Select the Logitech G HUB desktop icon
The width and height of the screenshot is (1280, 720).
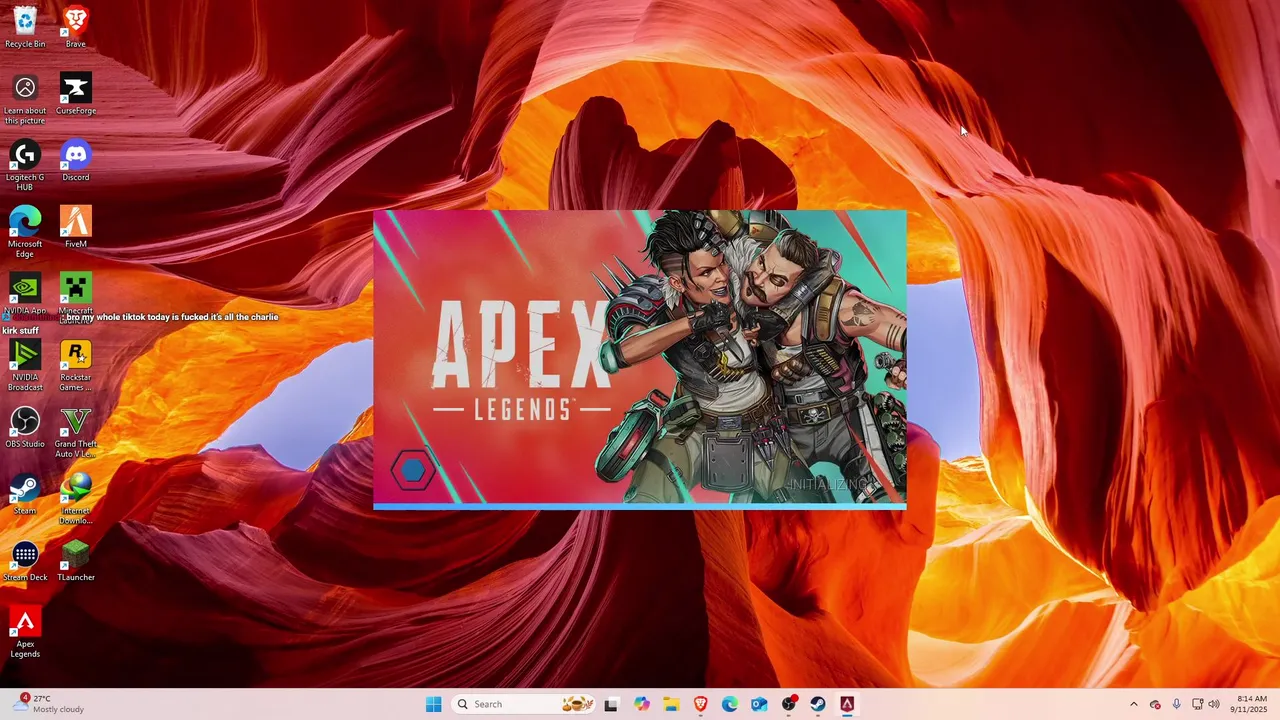(25, 165)
